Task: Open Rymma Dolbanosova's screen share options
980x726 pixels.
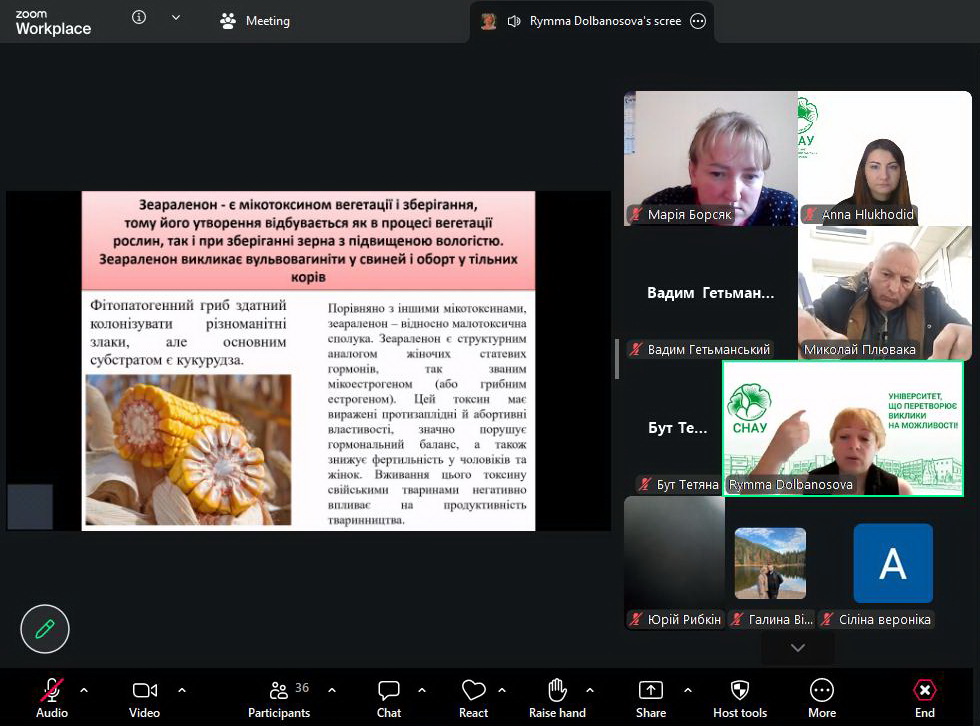Action: [x=698, y=21]
